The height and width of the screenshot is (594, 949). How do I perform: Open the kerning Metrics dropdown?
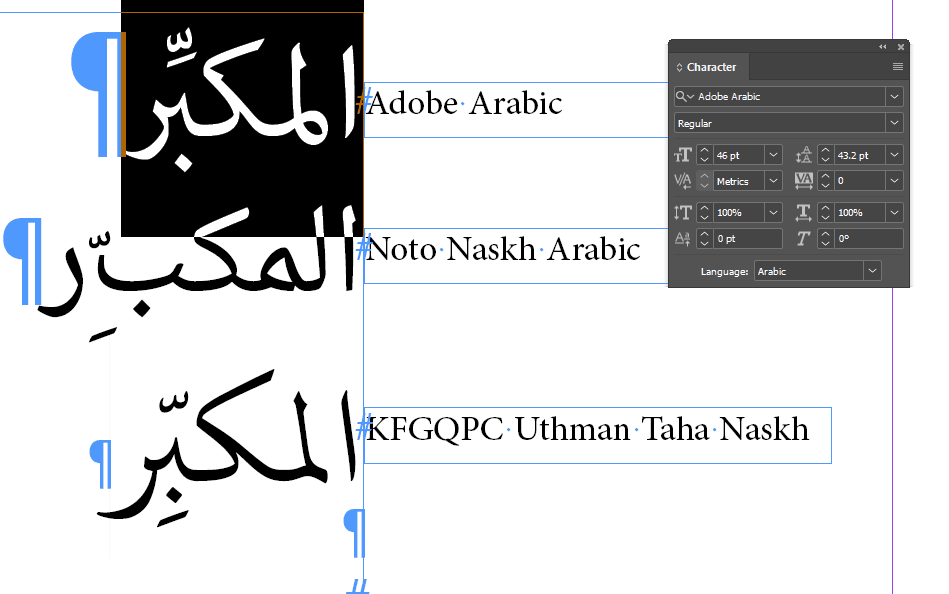tap(773, 180)
